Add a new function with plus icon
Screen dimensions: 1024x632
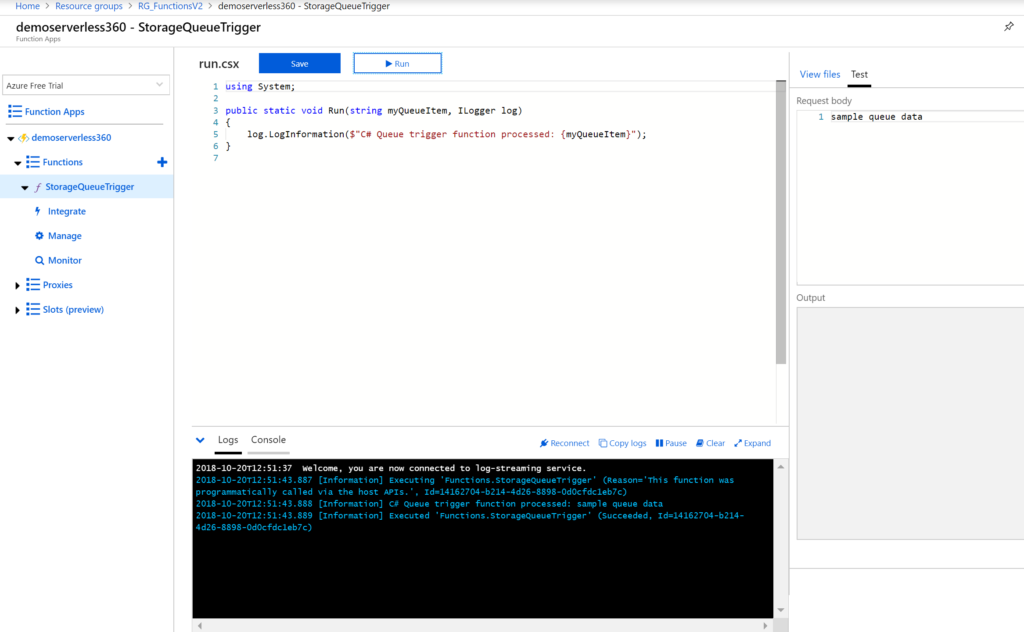(x=162, y=162)
